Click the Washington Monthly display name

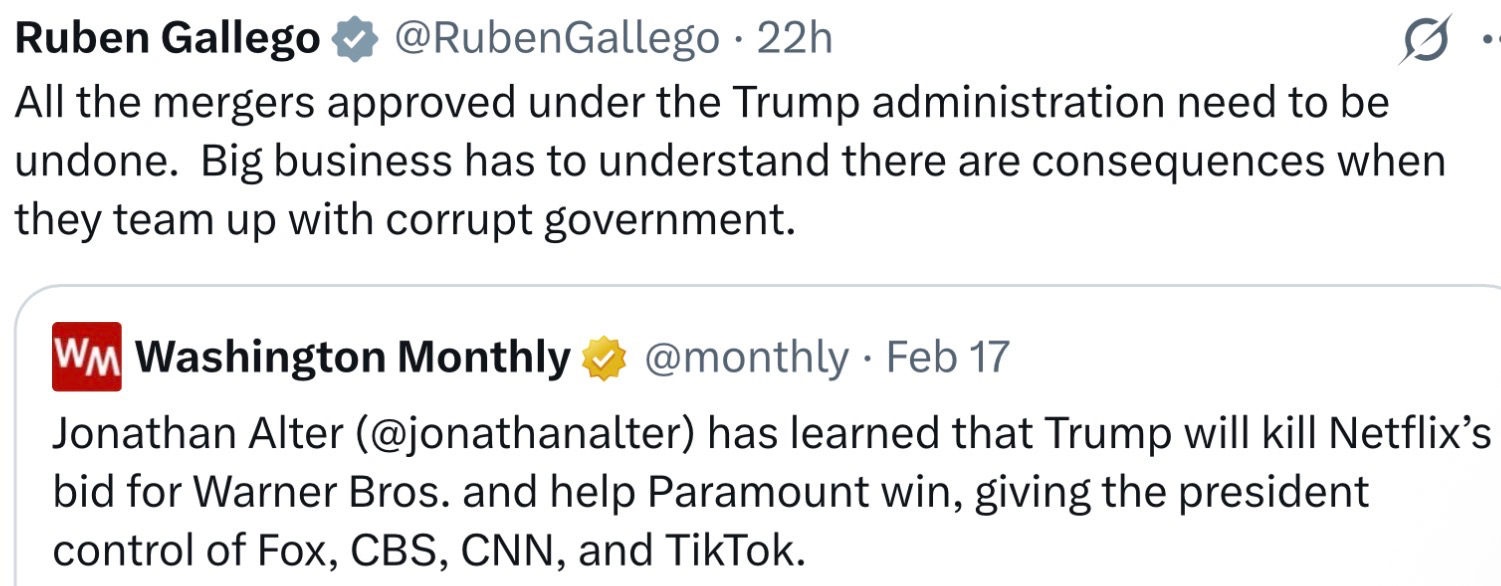tap(352, 357)
